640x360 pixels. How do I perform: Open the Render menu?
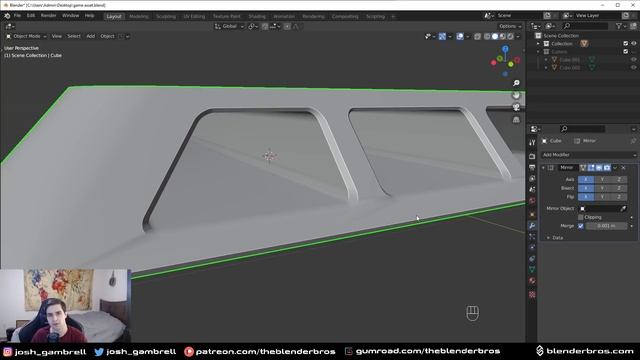pos(49,16)
